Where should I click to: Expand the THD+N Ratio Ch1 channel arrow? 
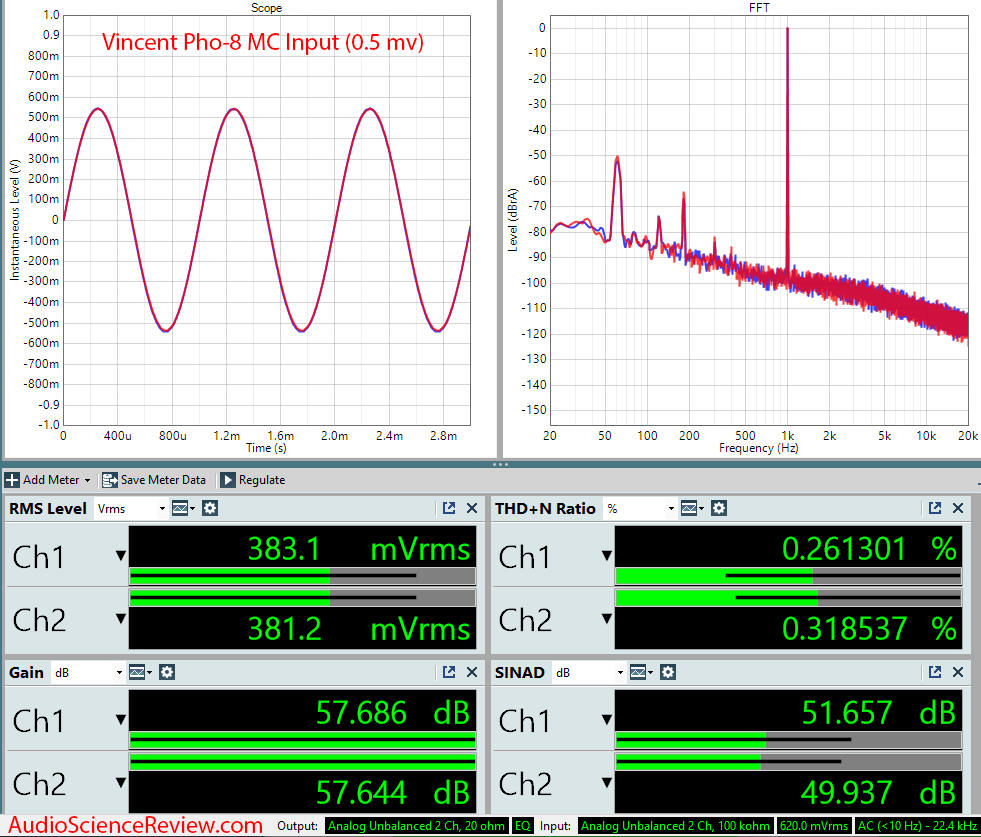(x=606, y=555)
